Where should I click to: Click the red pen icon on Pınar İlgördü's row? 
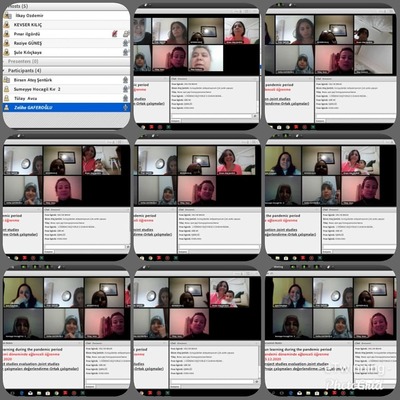115,34
